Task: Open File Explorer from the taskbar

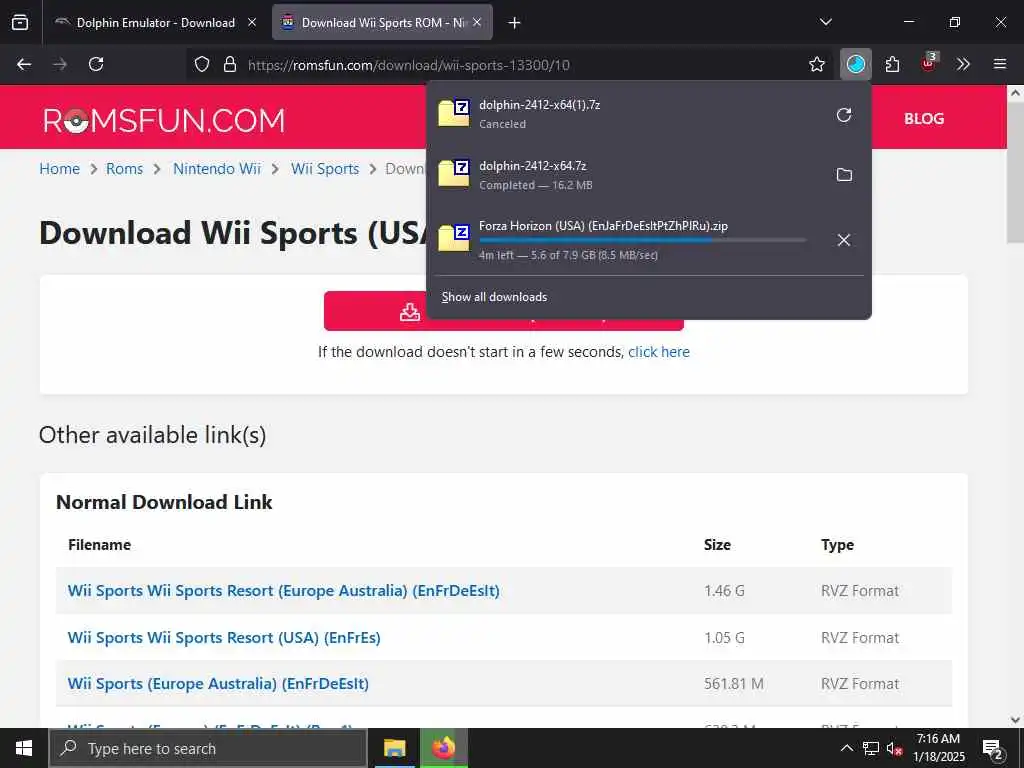Action: pyautogui.click(x=394, y=748)
